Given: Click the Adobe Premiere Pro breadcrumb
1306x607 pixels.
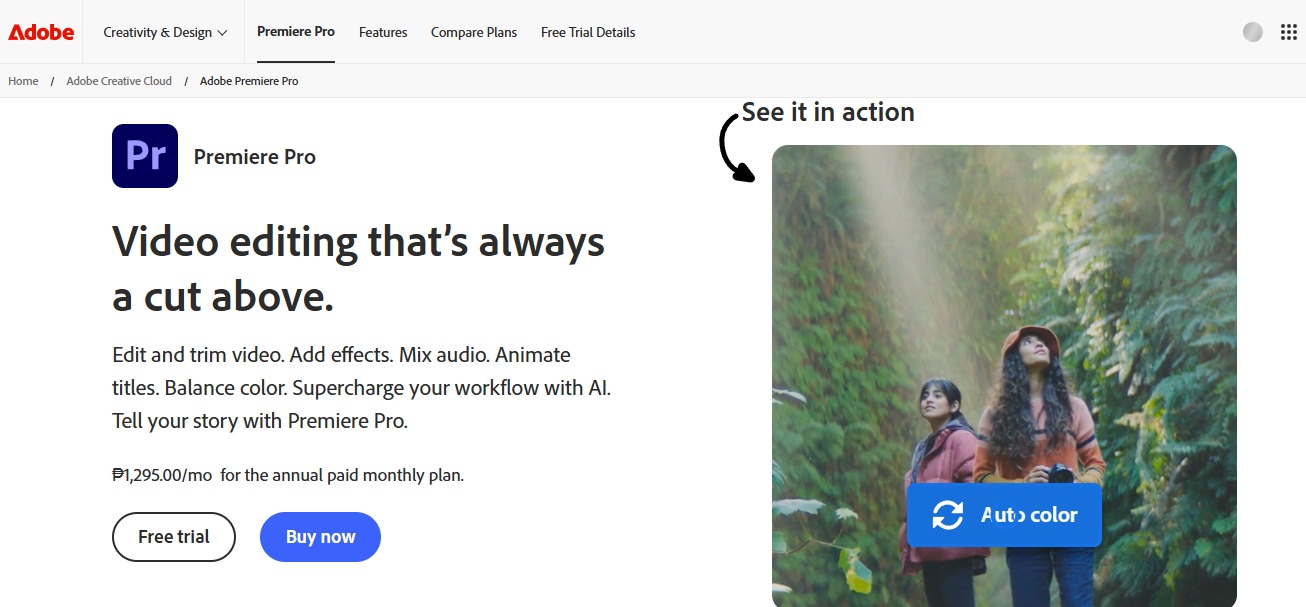Looking at the screenshot, I should (249, 81).
